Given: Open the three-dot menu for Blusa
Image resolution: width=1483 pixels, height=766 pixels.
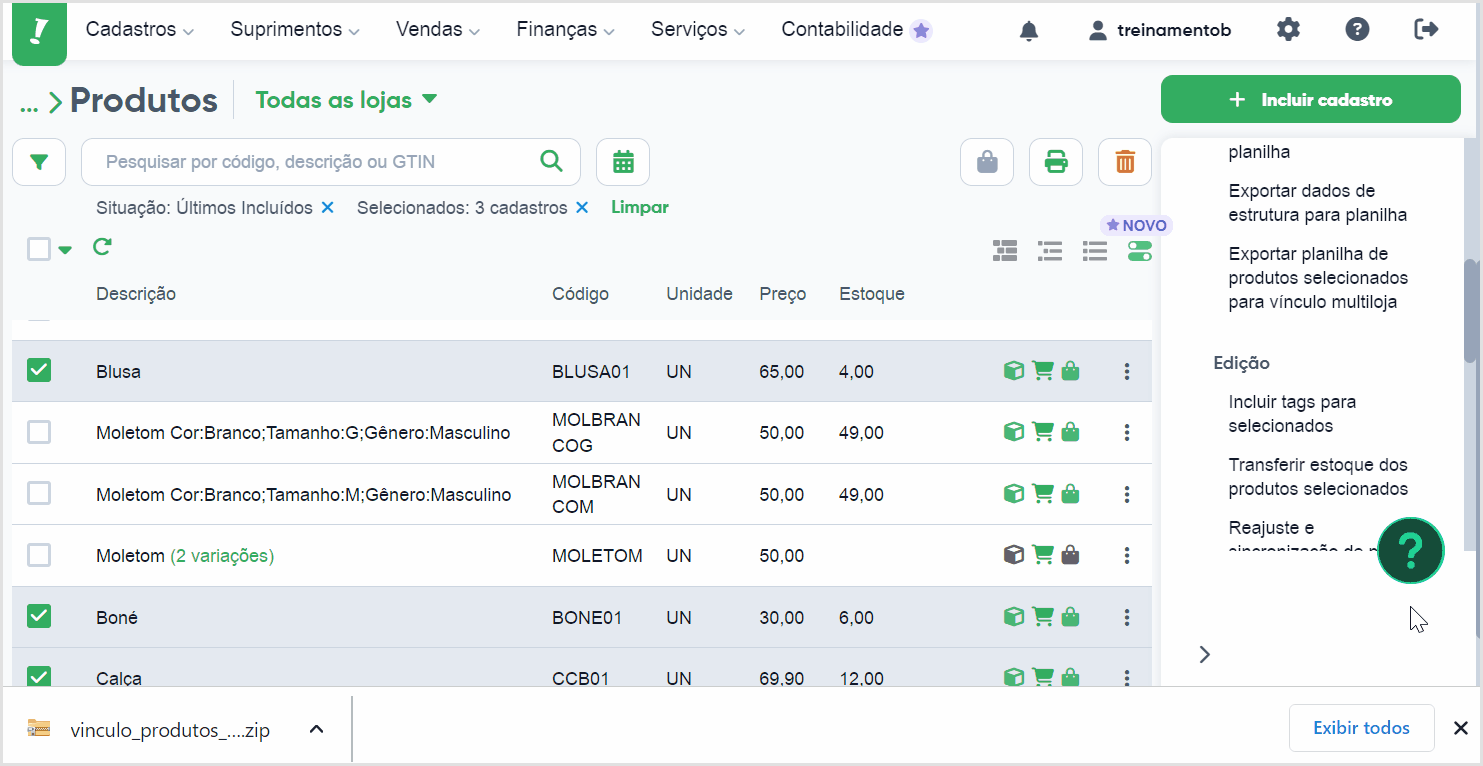Looking at the screenshot, I should pyautogui.click(x=1127, y=371).
